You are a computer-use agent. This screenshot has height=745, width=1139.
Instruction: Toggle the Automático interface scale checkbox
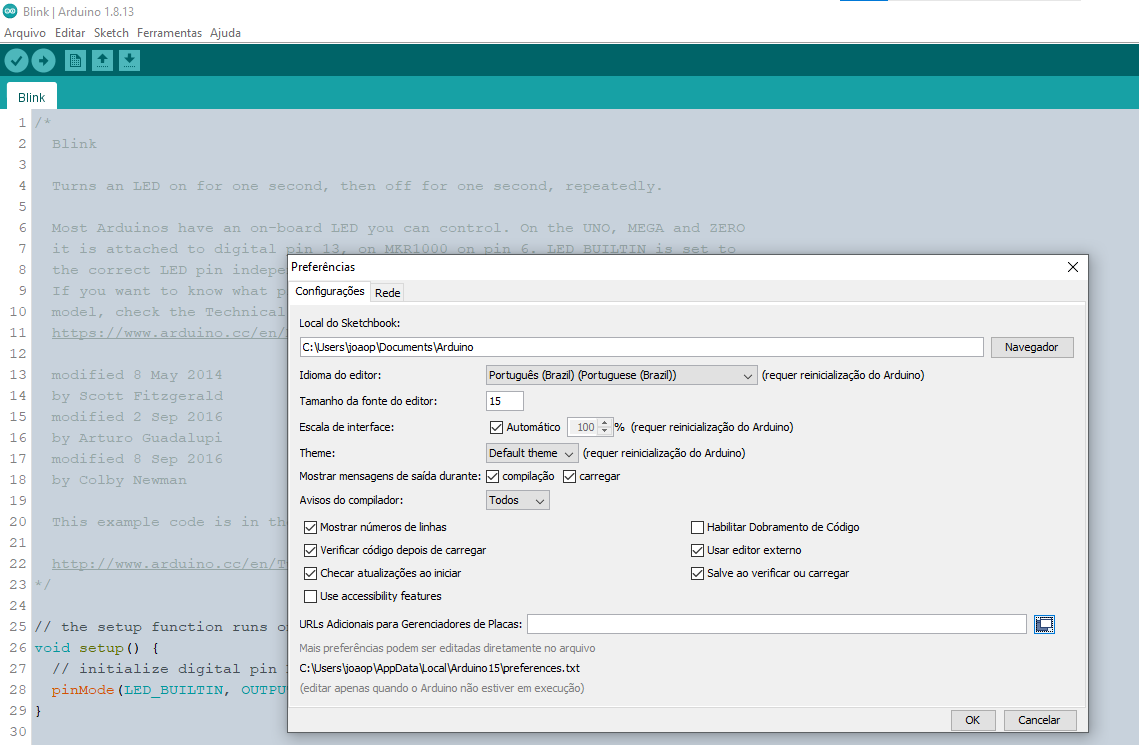(496, 427)
